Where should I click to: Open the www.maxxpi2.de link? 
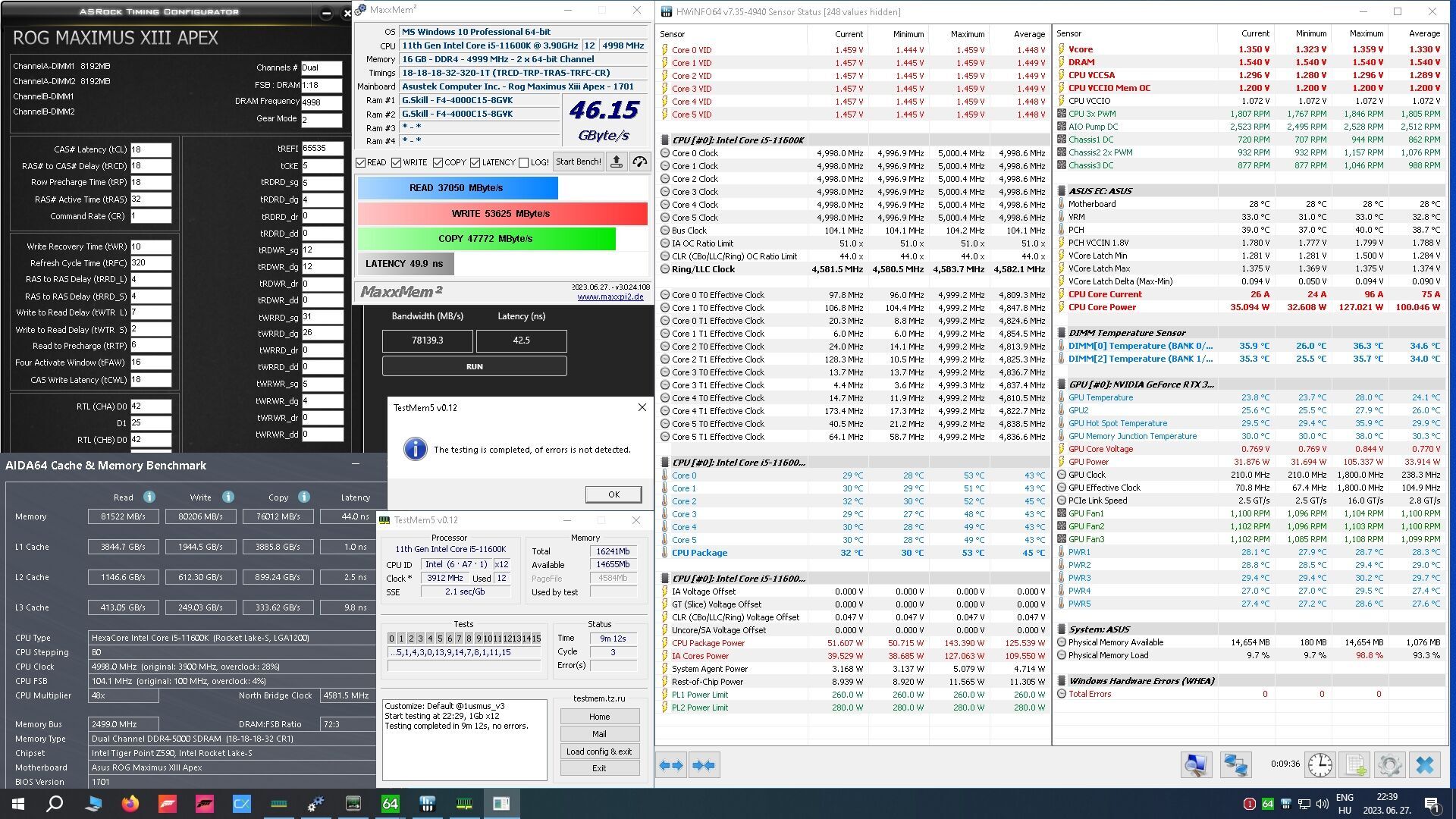point(610,297)
